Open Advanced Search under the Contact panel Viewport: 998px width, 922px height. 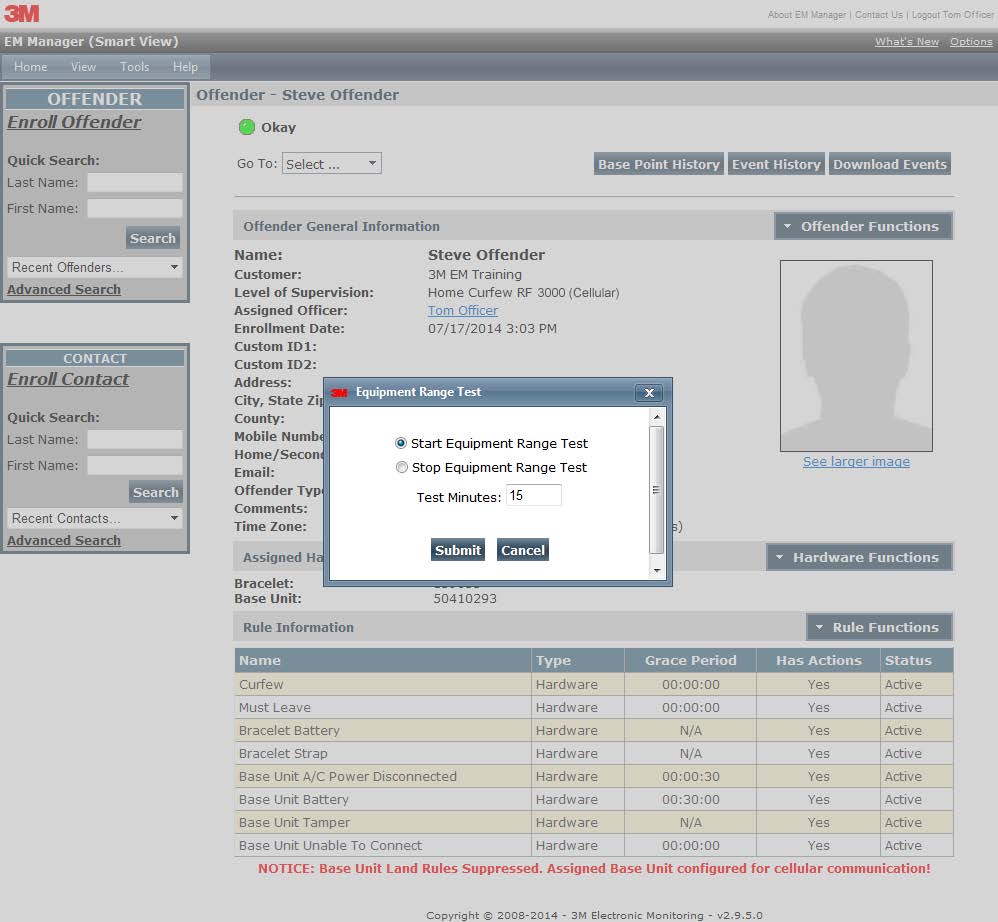pos(64,540)
